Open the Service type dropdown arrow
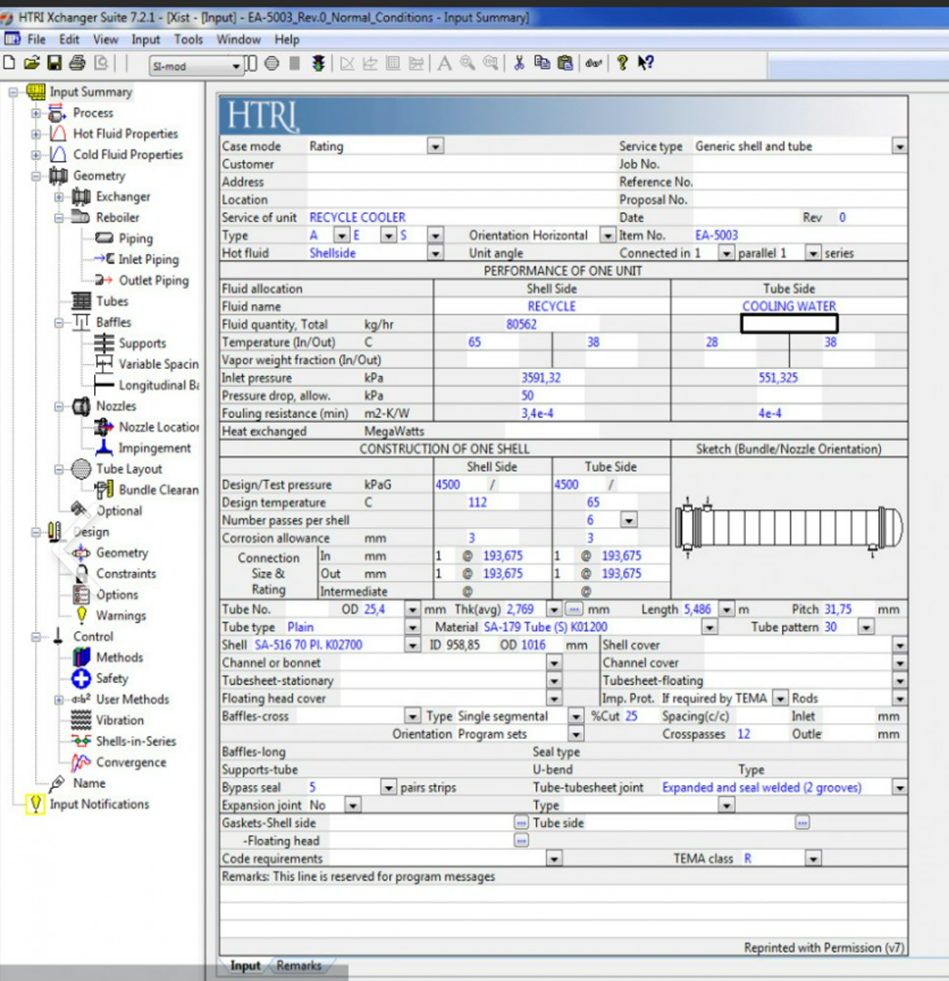This screenshot has height=981, width=949. pos(899,147)
